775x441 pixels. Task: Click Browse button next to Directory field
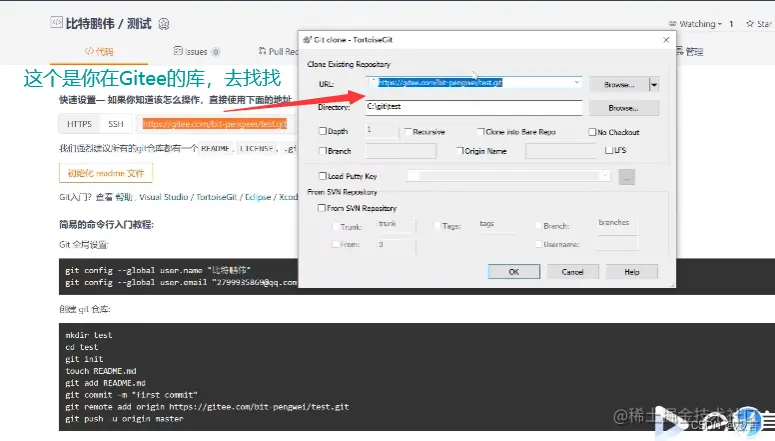tap(624, 108)
